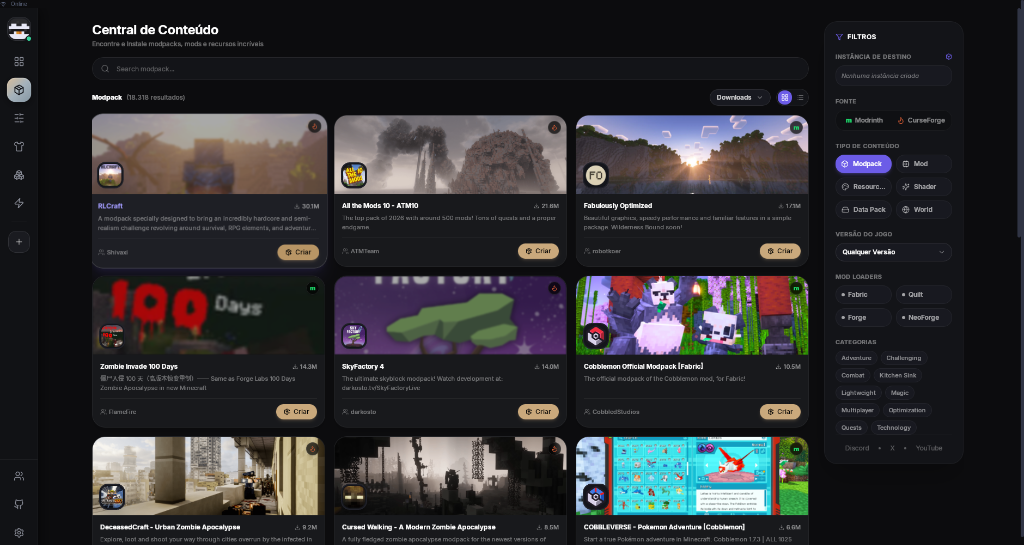This screenshot has height=545, width=1024.
Task: Open the Nenhuma instância criada destination selector
Action: (893, 76)
